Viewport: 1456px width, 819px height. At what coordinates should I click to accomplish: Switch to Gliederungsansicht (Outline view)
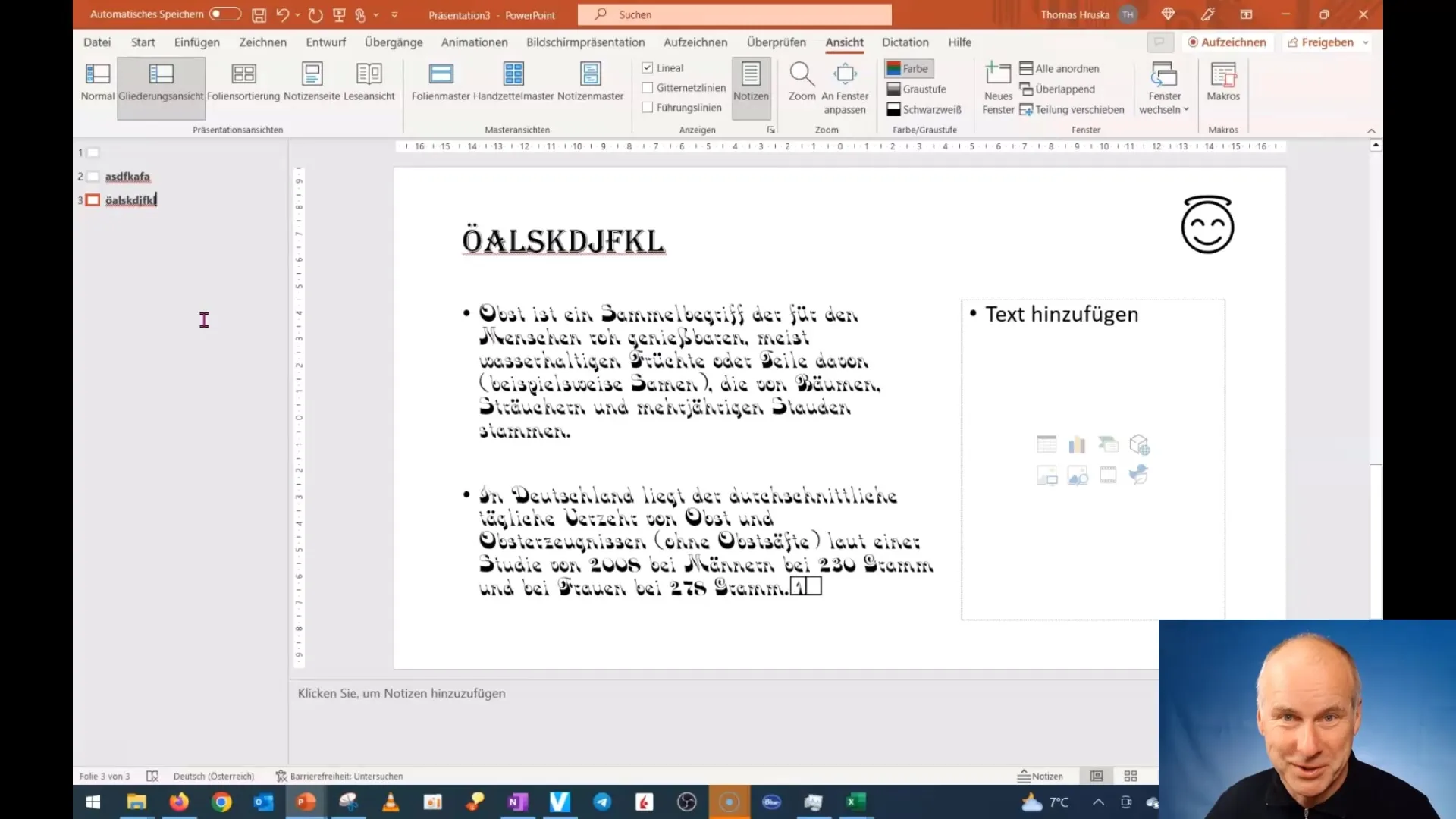point(160,82)
